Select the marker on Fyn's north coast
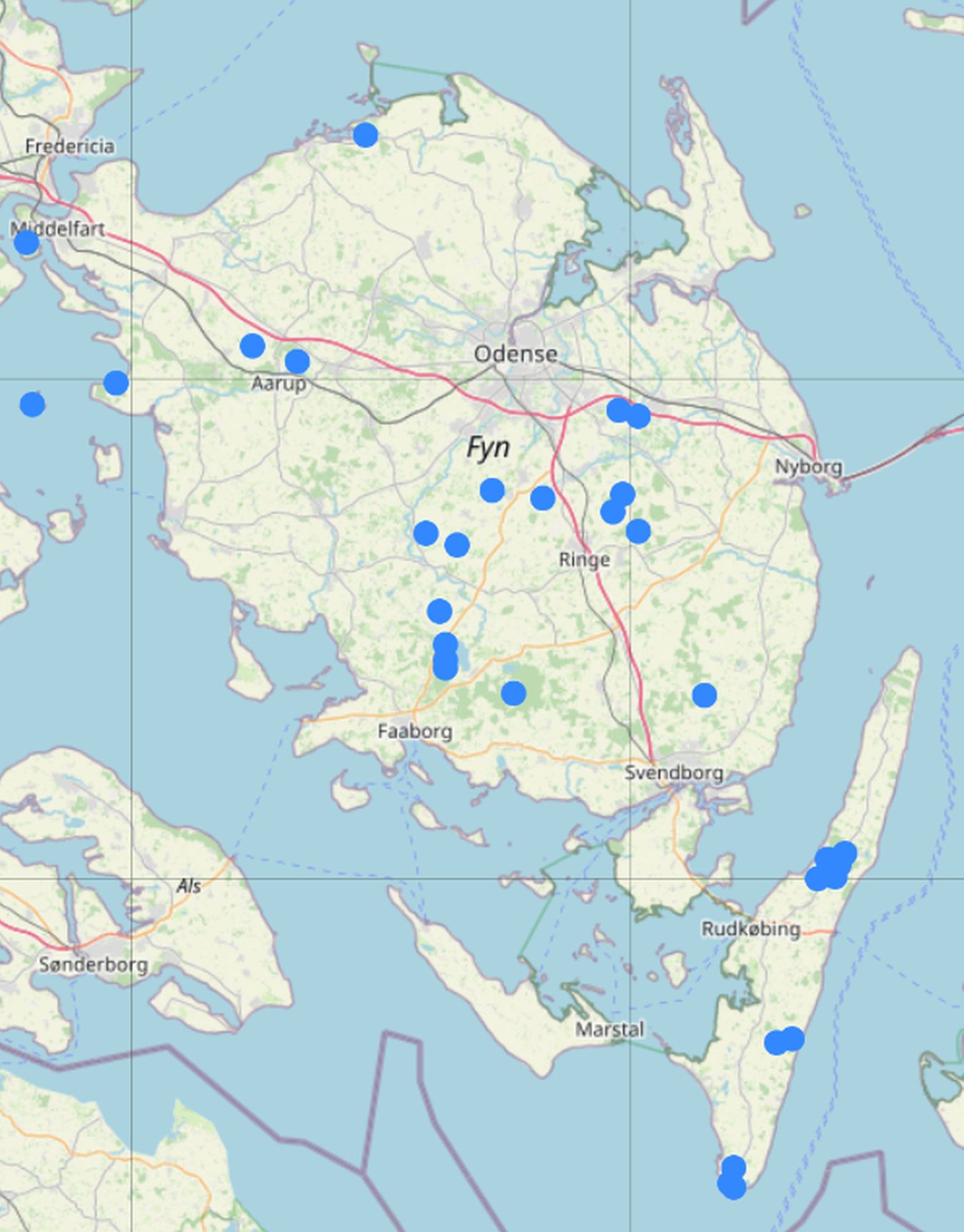This screenshot has height=1232, width=964. tap(365, 135)
